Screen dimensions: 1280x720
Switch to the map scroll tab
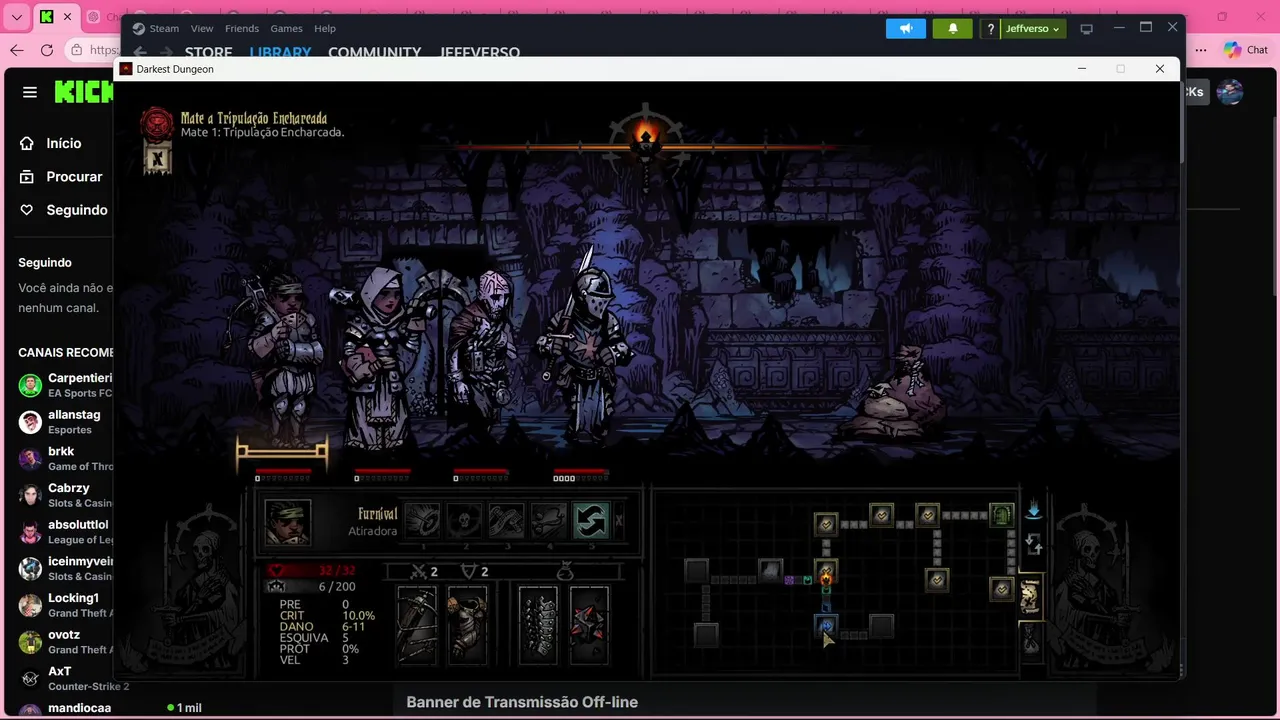(x=1029, y=597)
